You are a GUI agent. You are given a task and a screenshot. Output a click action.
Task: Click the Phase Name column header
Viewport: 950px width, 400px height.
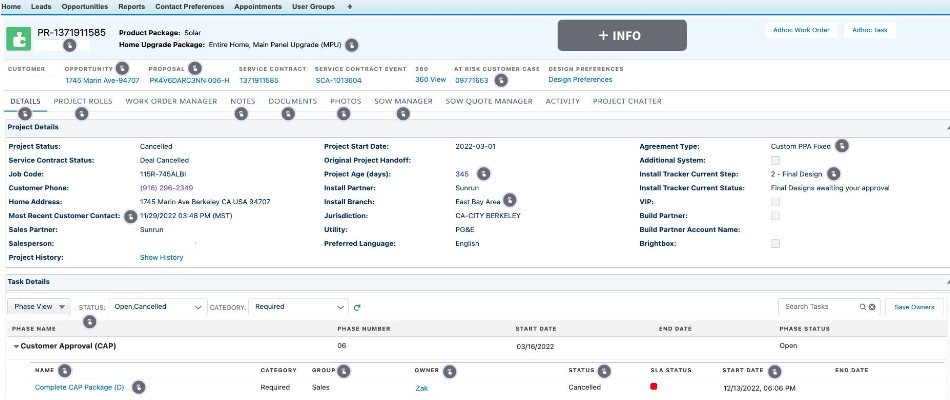(x=34, y=328)
